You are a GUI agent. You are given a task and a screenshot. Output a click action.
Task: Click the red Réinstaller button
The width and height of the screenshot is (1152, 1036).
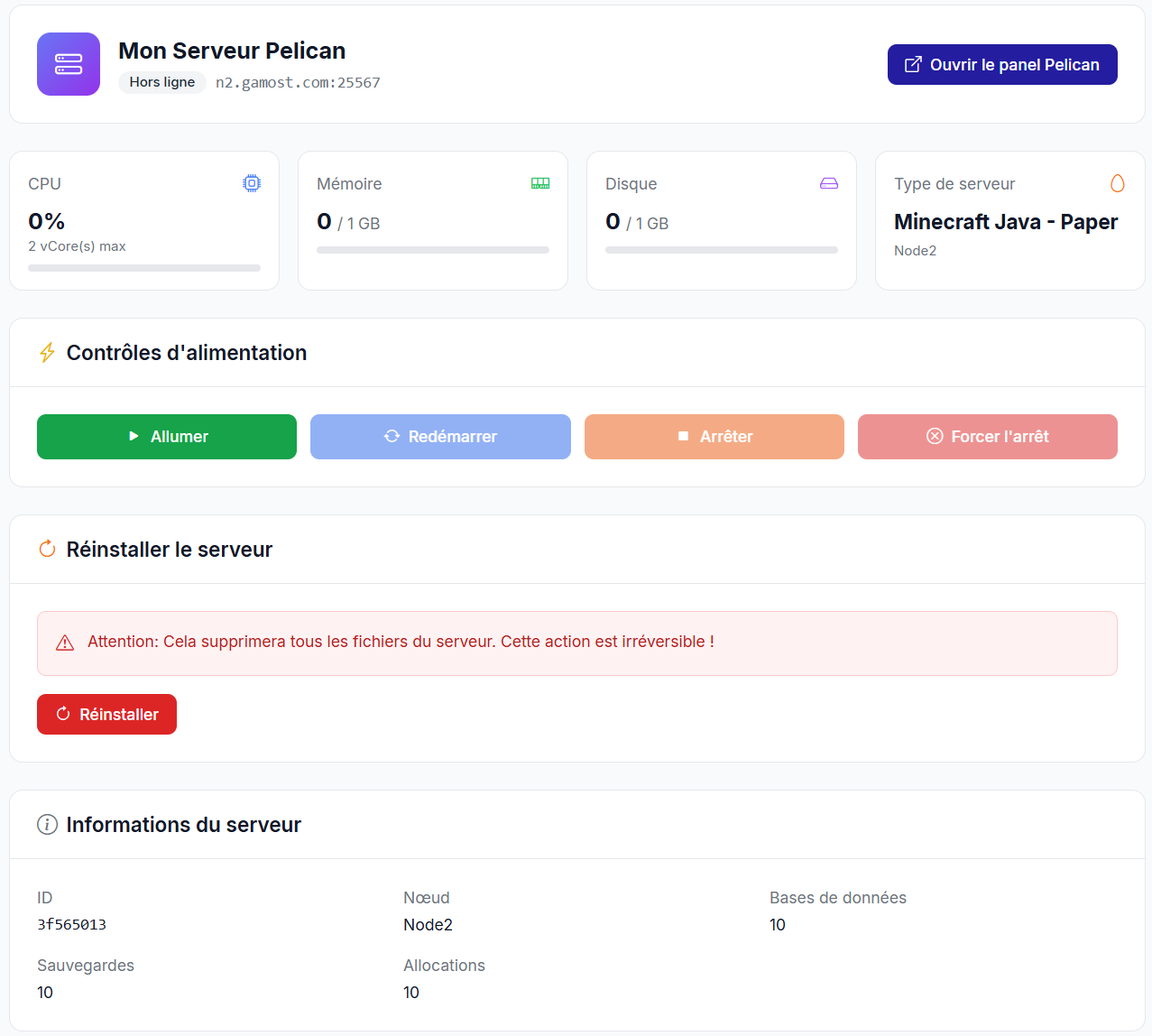coord(106,715)
